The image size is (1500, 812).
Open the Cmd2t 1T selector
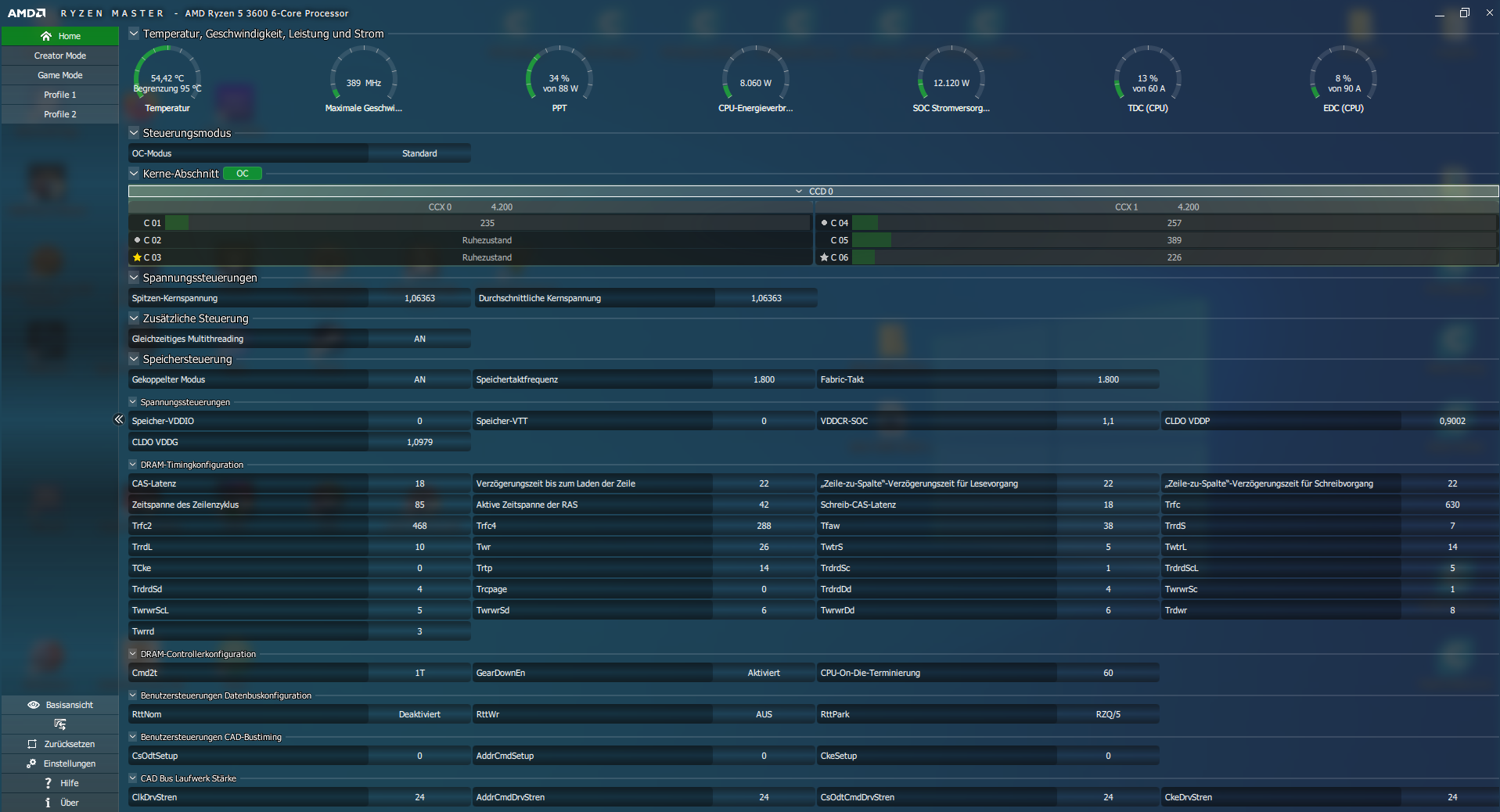419,673
